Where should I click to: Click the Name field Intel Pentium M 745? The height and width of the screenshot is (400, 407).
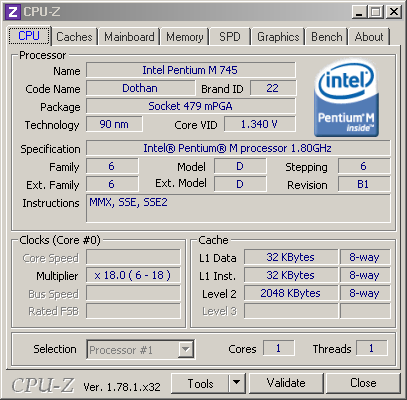pos(191,70)
